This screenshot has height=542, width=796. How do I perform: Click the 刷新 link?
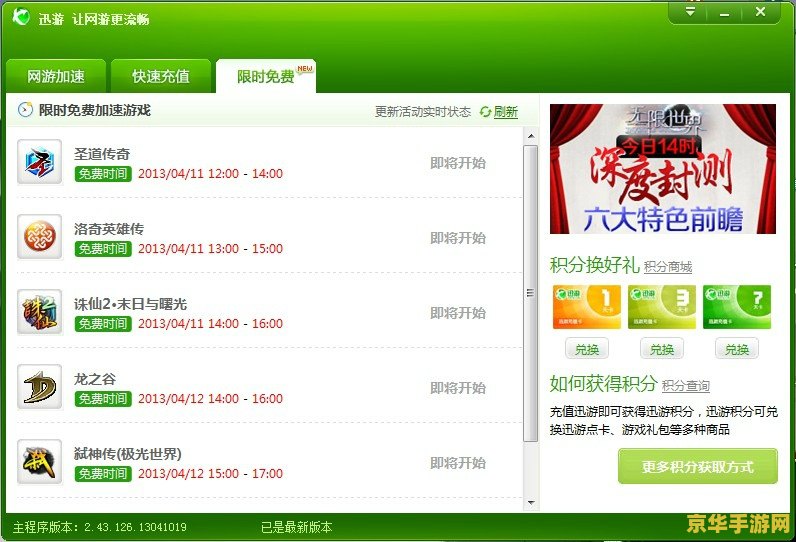click(506, 112)
